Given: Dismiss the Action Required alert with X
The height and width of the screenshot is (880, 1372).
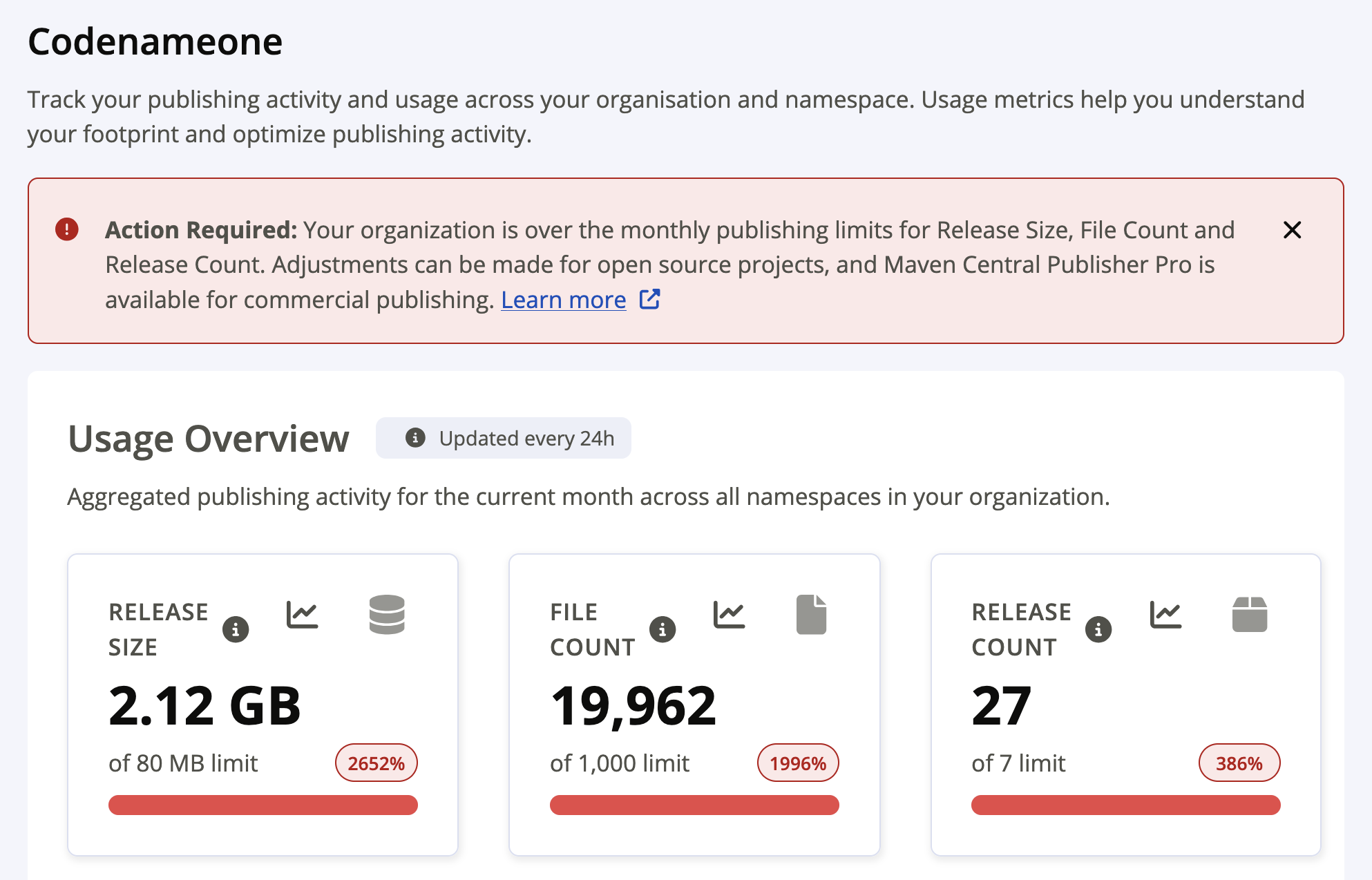Looking at the screenshot, I should click(1292, 230).
